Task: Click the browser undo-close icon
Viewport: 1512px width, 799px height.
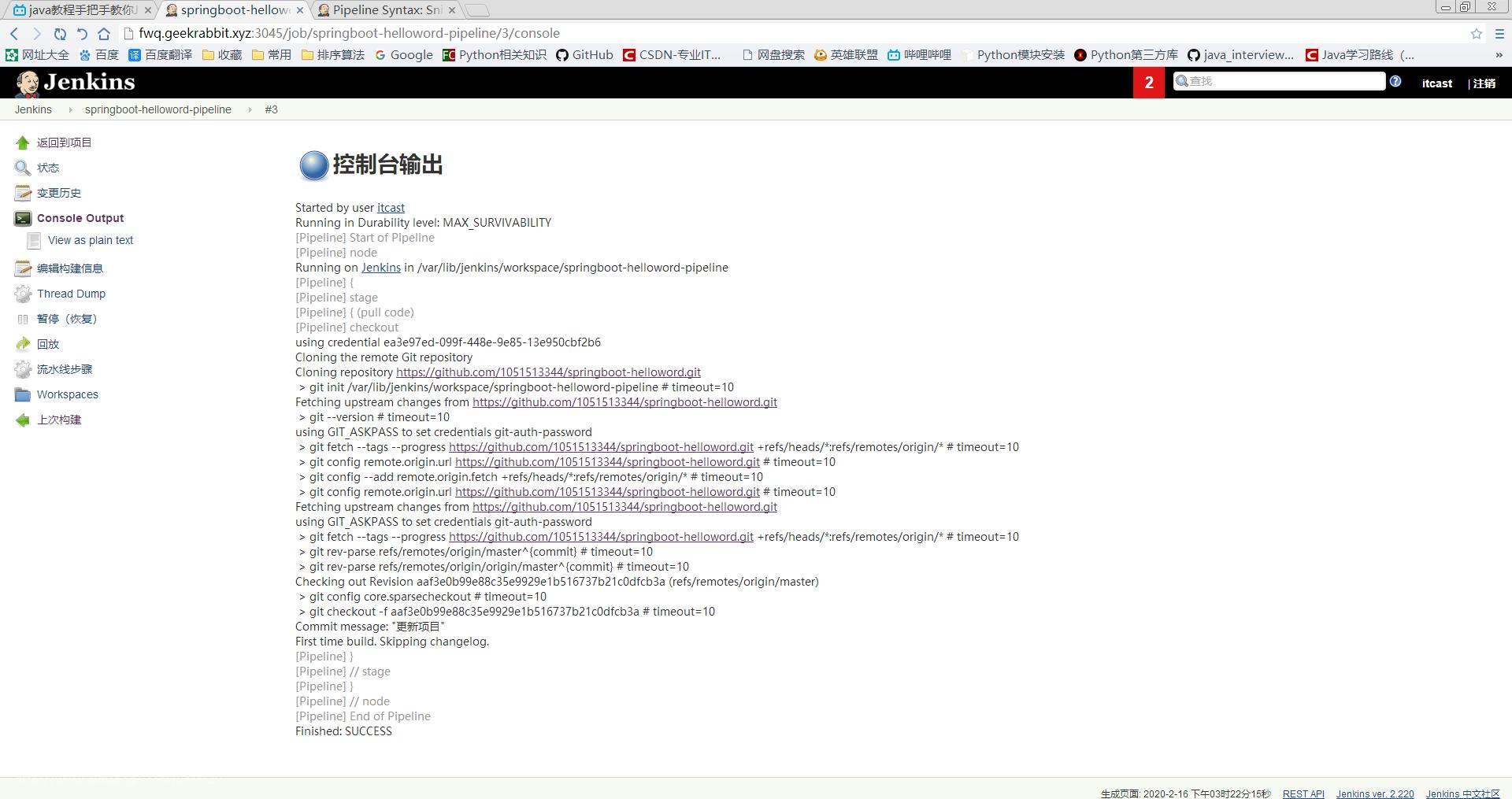Action: coord(82,33)
